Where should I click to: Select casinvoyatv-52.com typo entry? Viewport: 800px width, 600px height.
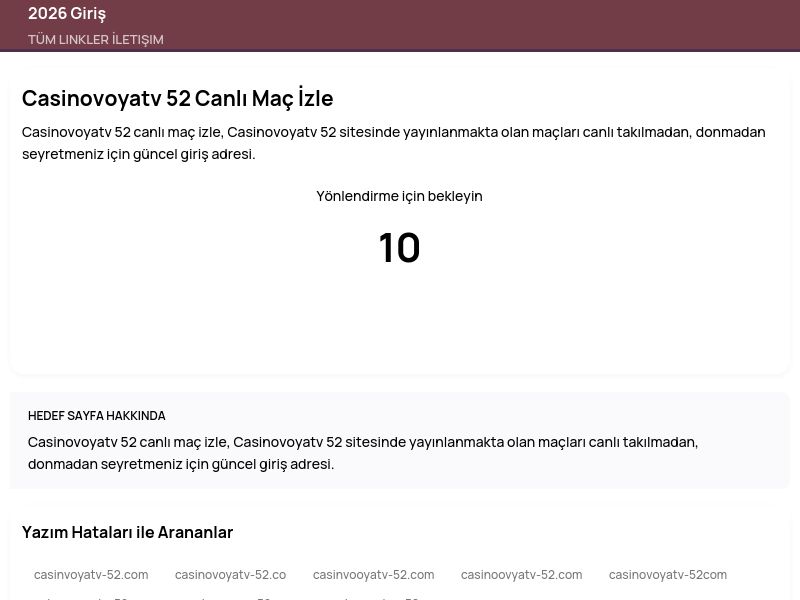pyautogui.click(x=91, y=574)
